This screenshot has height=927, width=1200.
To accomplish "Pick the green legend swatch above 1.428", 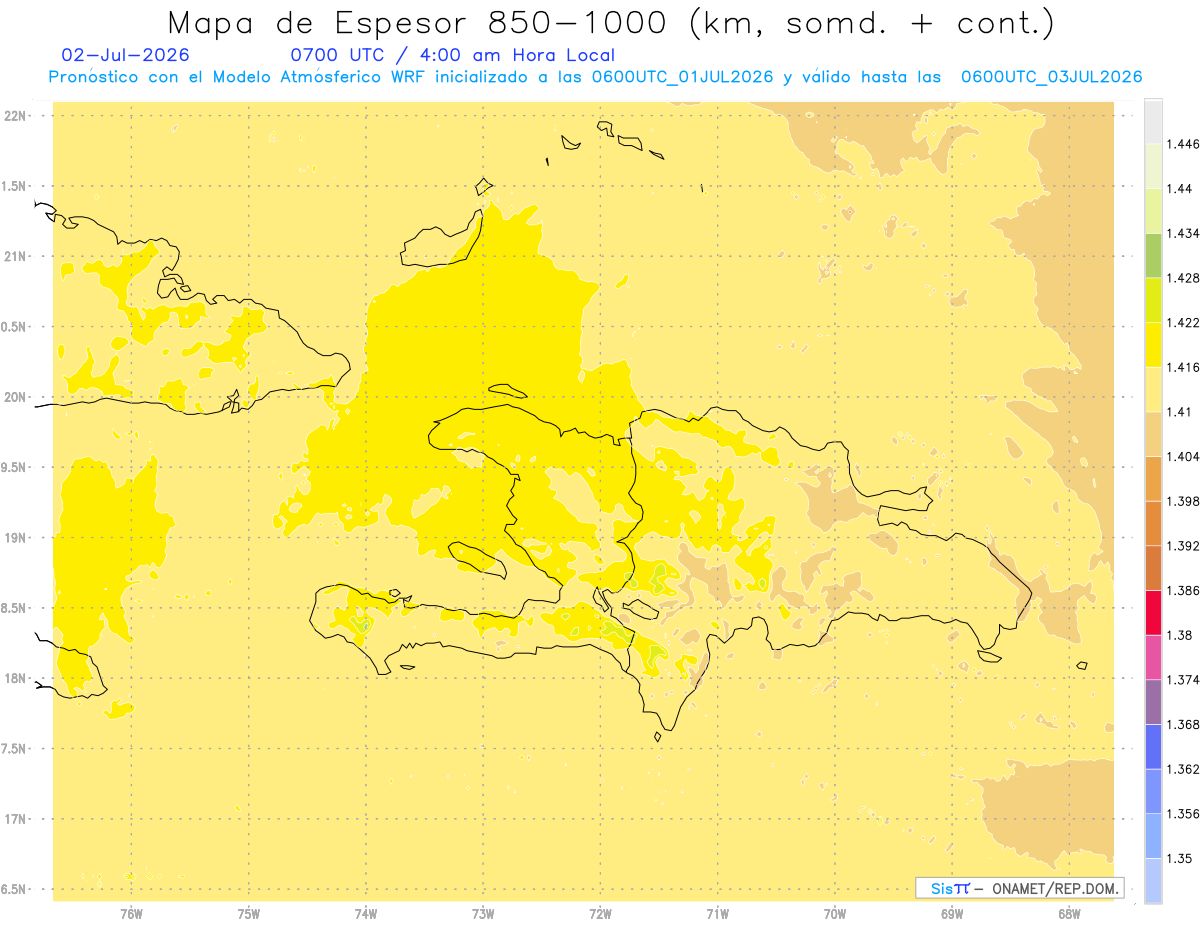I will click(1153, 255).
